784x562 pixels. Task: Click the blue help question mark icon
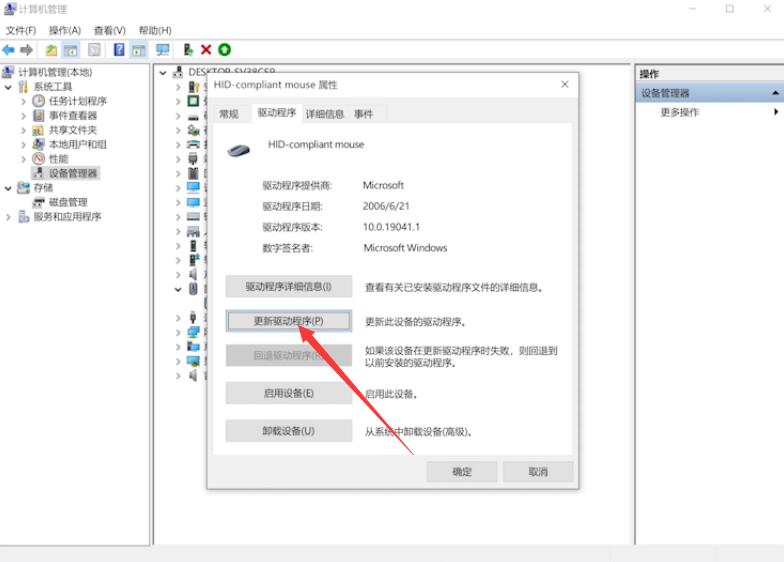click(119, 49)
